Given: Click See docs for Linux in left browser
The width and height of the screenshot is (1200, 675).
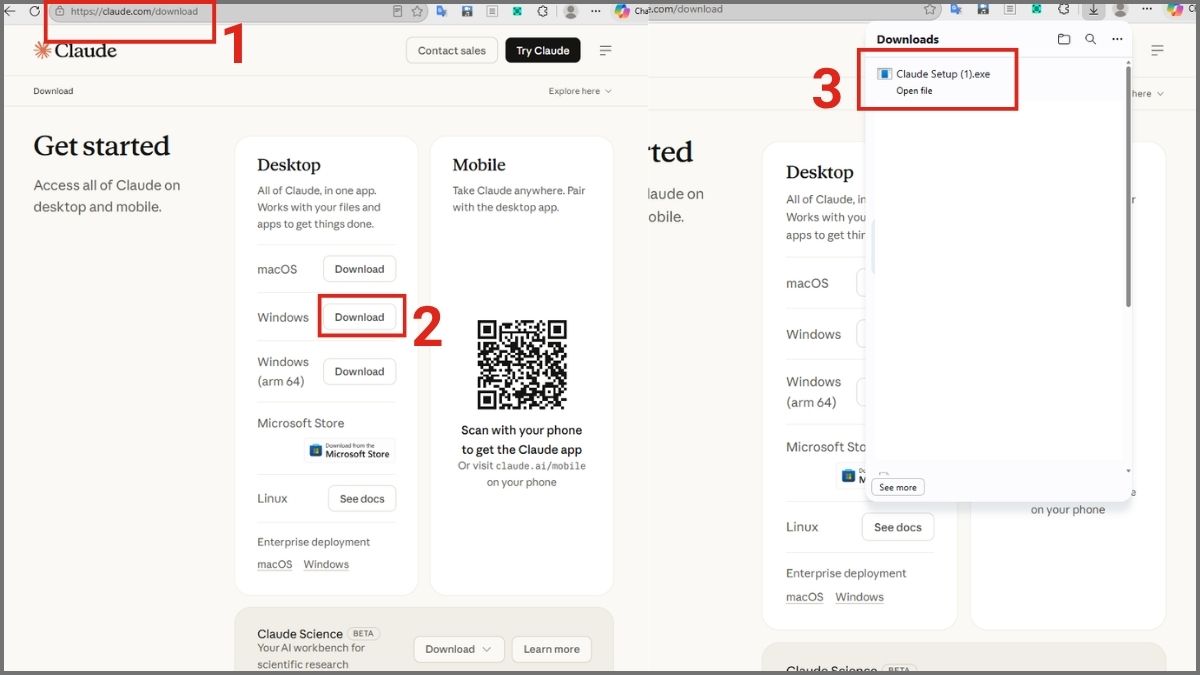Looking at the screenshot, I should (362, 499).
